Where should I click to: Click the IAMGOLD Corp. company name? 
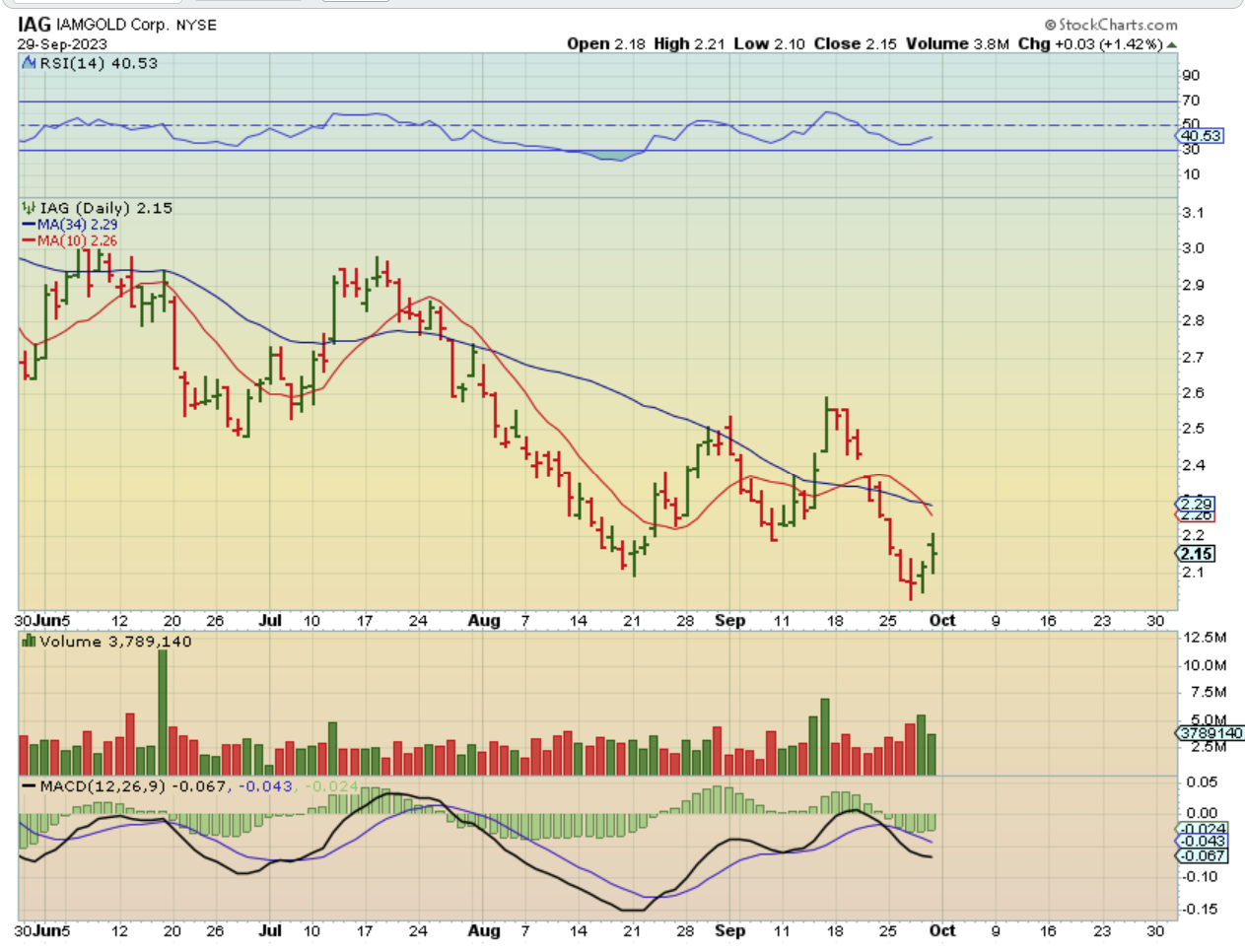pyautogui.click(x=112, y=25)
